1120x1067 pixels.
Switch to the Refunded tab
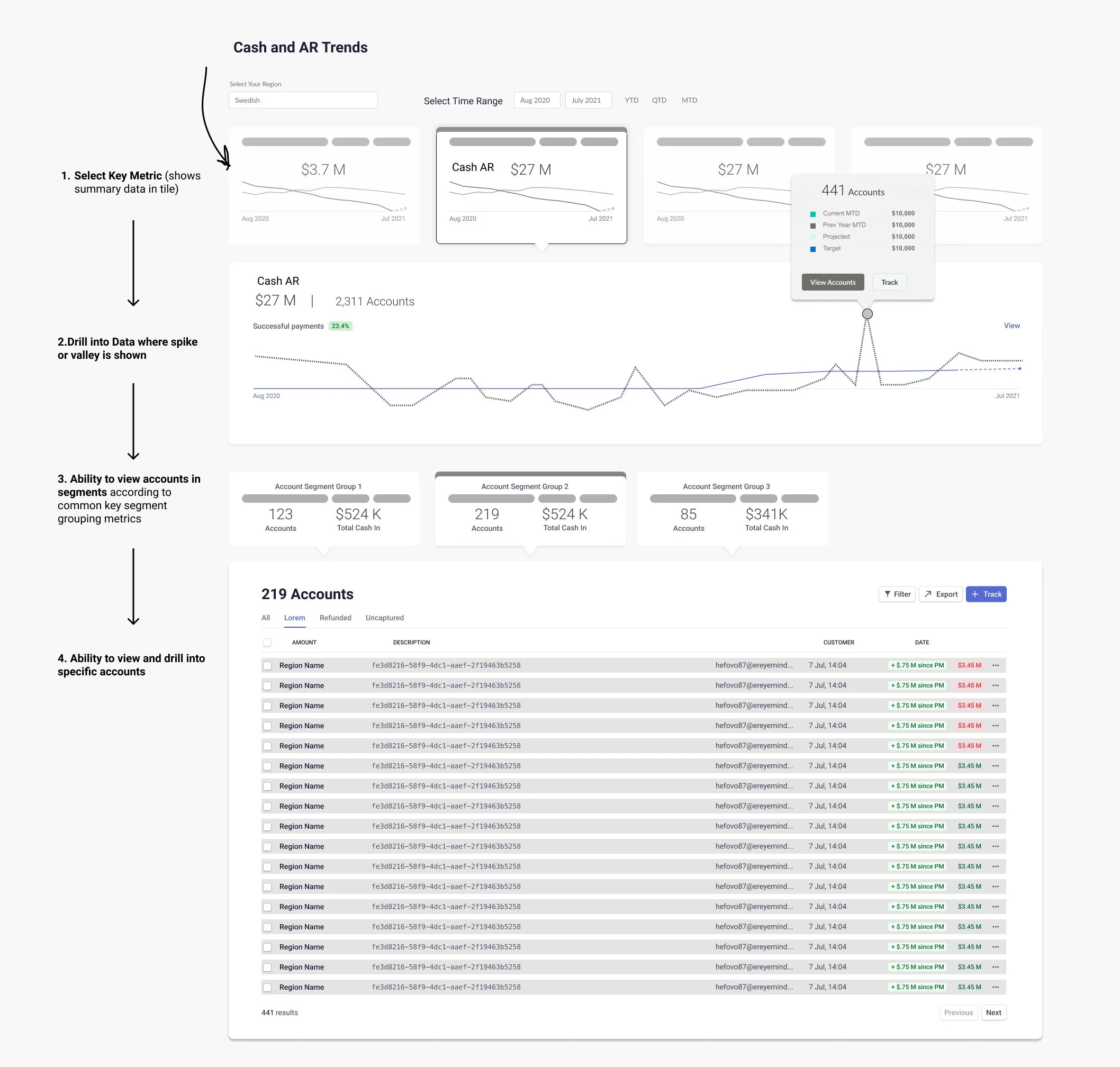335,618
